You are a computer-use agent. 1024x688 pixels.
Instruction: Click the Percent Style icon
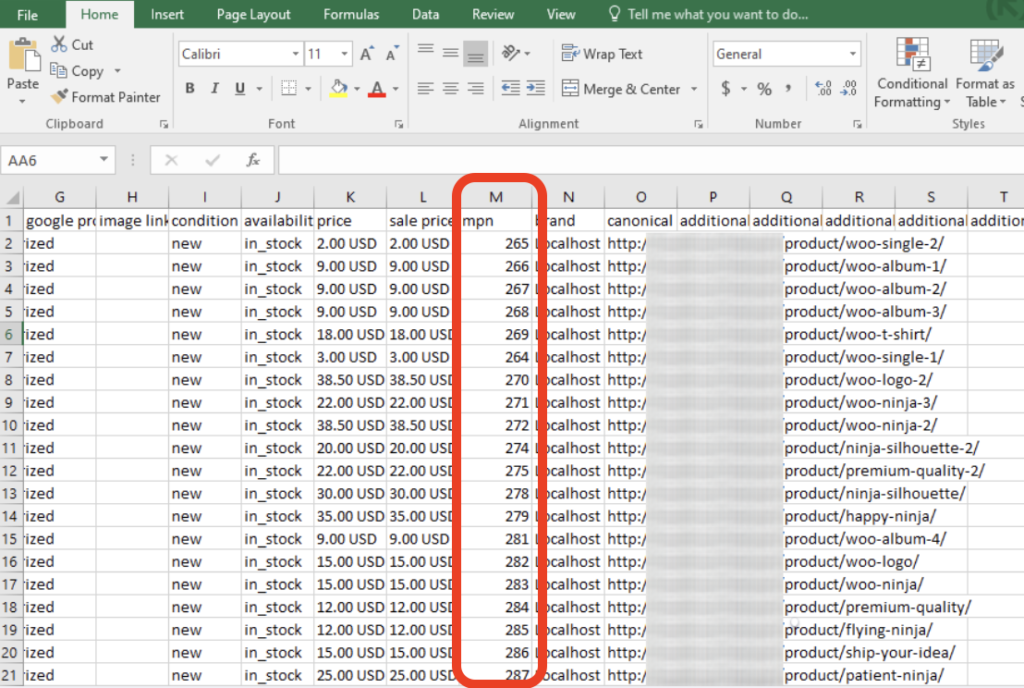[764, 89]
